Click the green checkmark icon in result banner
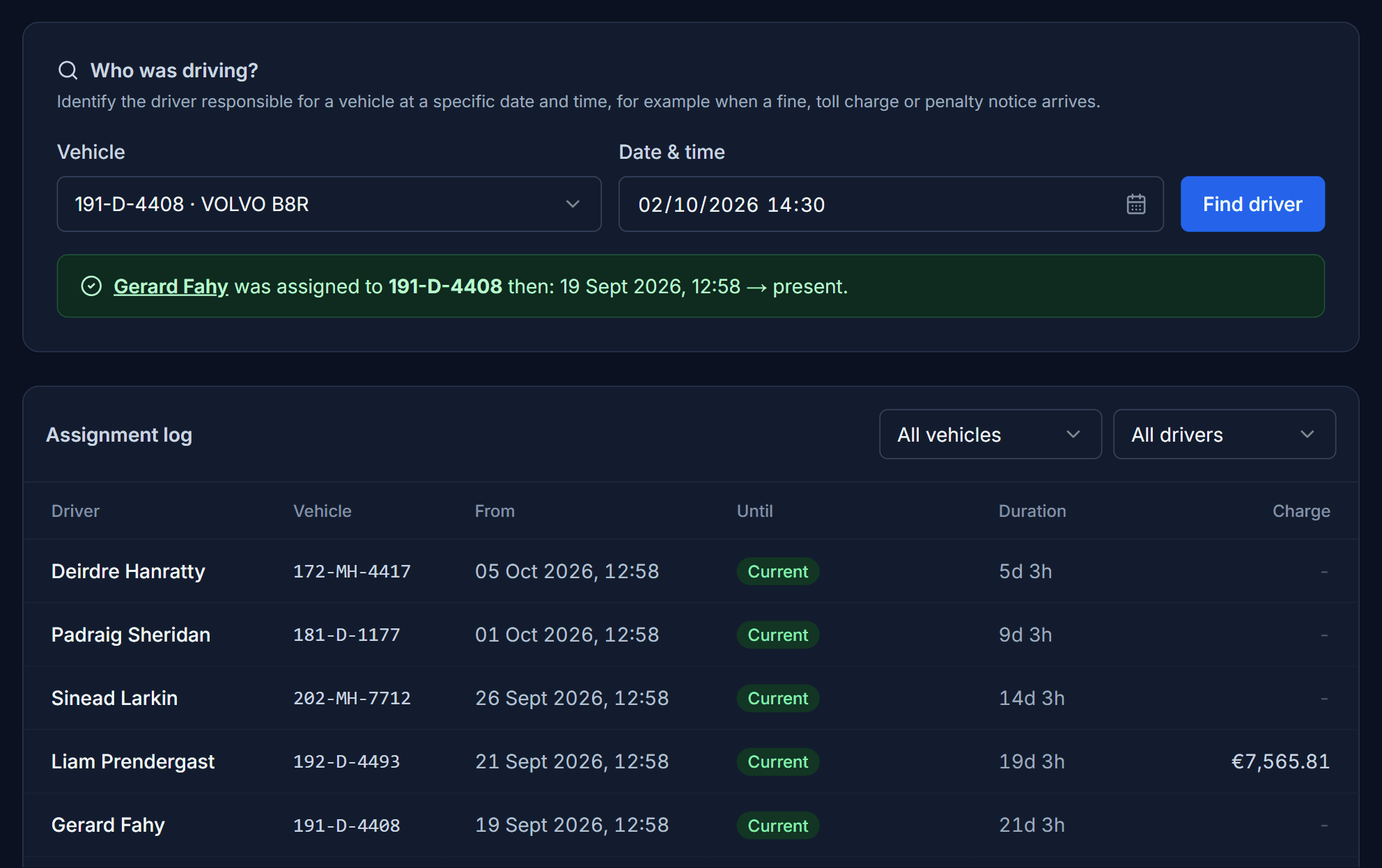1382x868 pixels. pos(91,286)
